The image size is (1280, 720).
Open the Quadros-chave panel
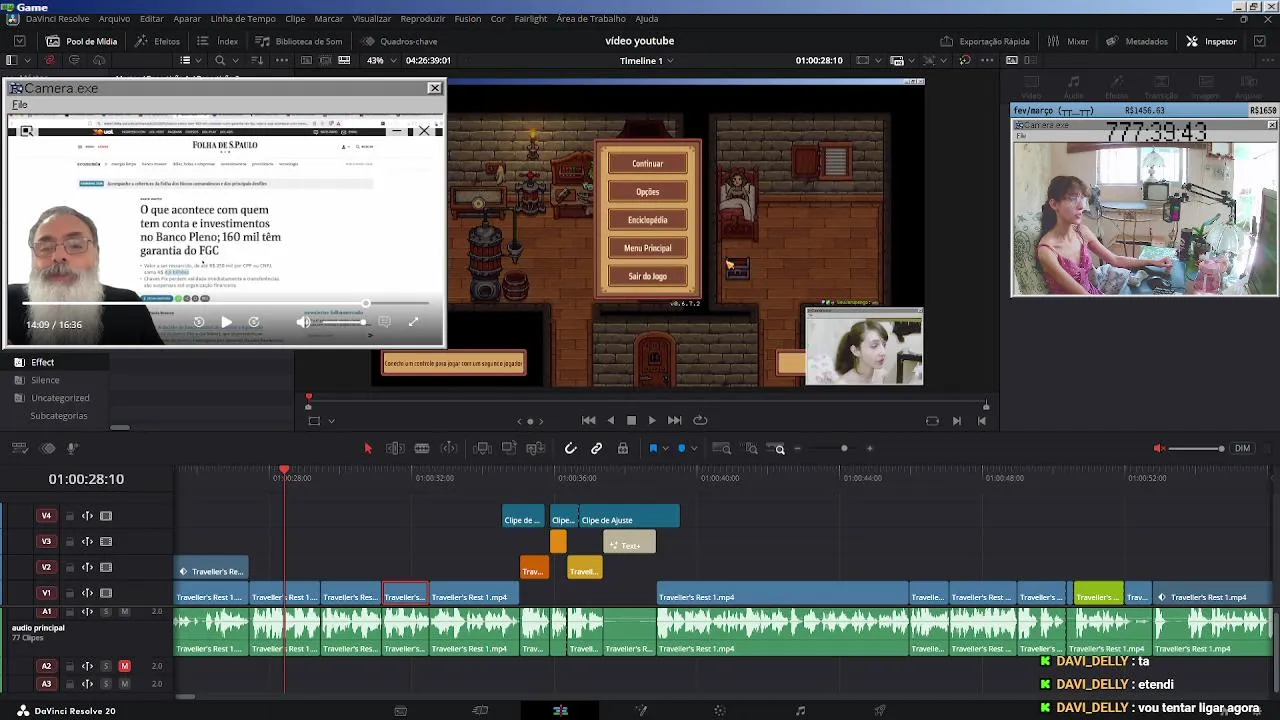[399, 42]
